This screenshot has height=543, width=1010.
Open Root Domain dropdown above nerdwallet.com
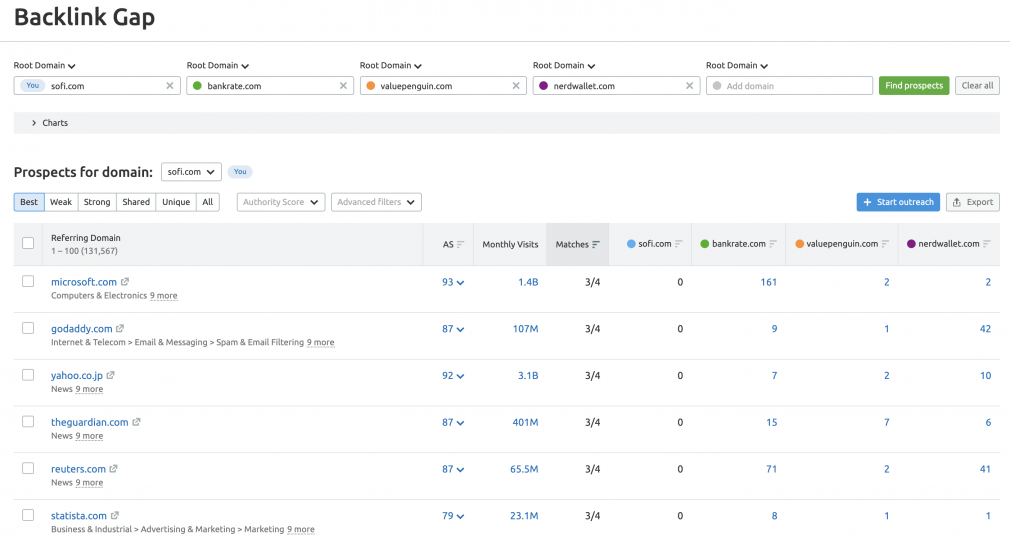click(564, 66)
